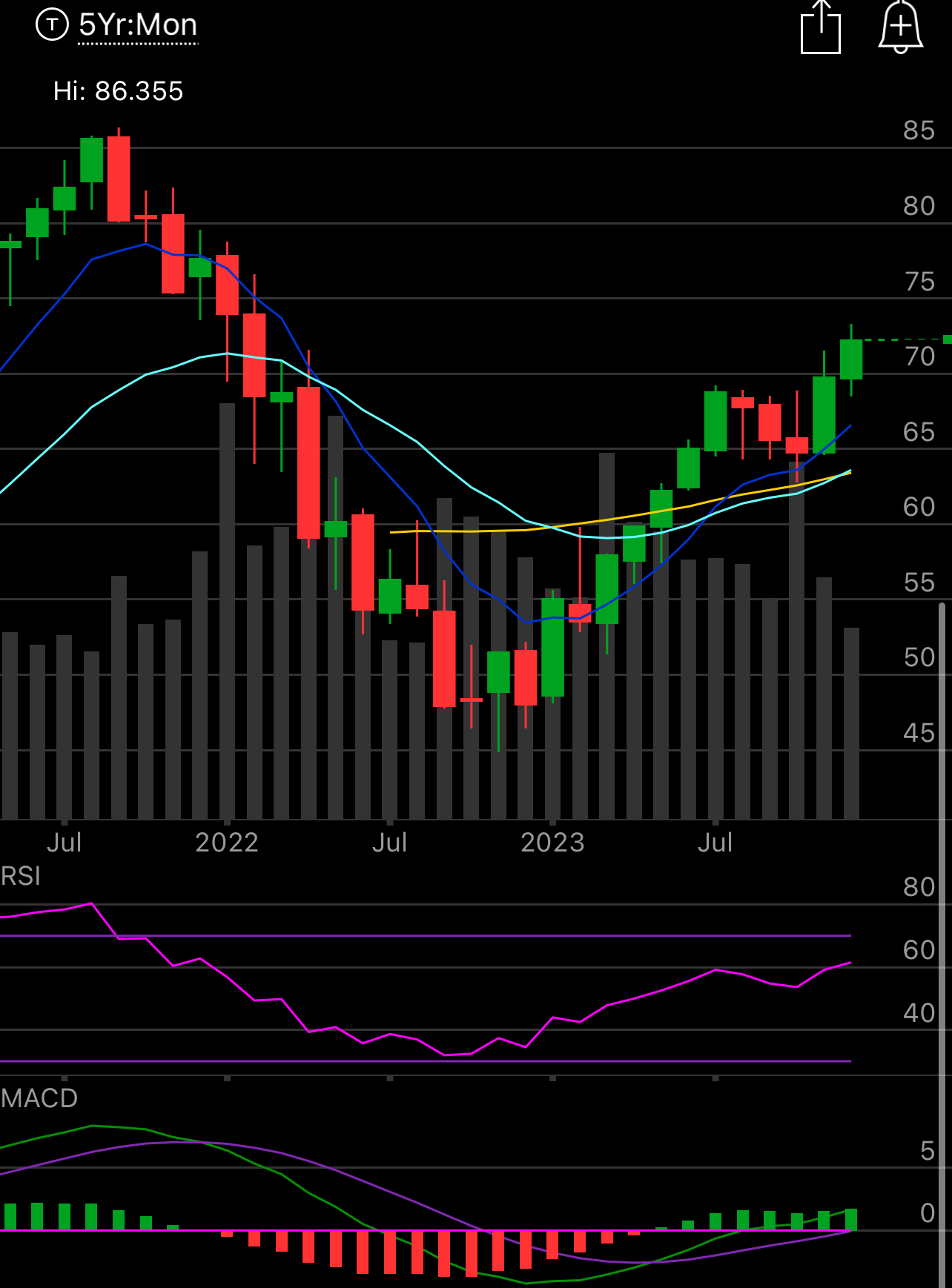This screenshot has height=1288, width=952.
Task: Tap the 65 price axis label
Action: pos(919,432)
